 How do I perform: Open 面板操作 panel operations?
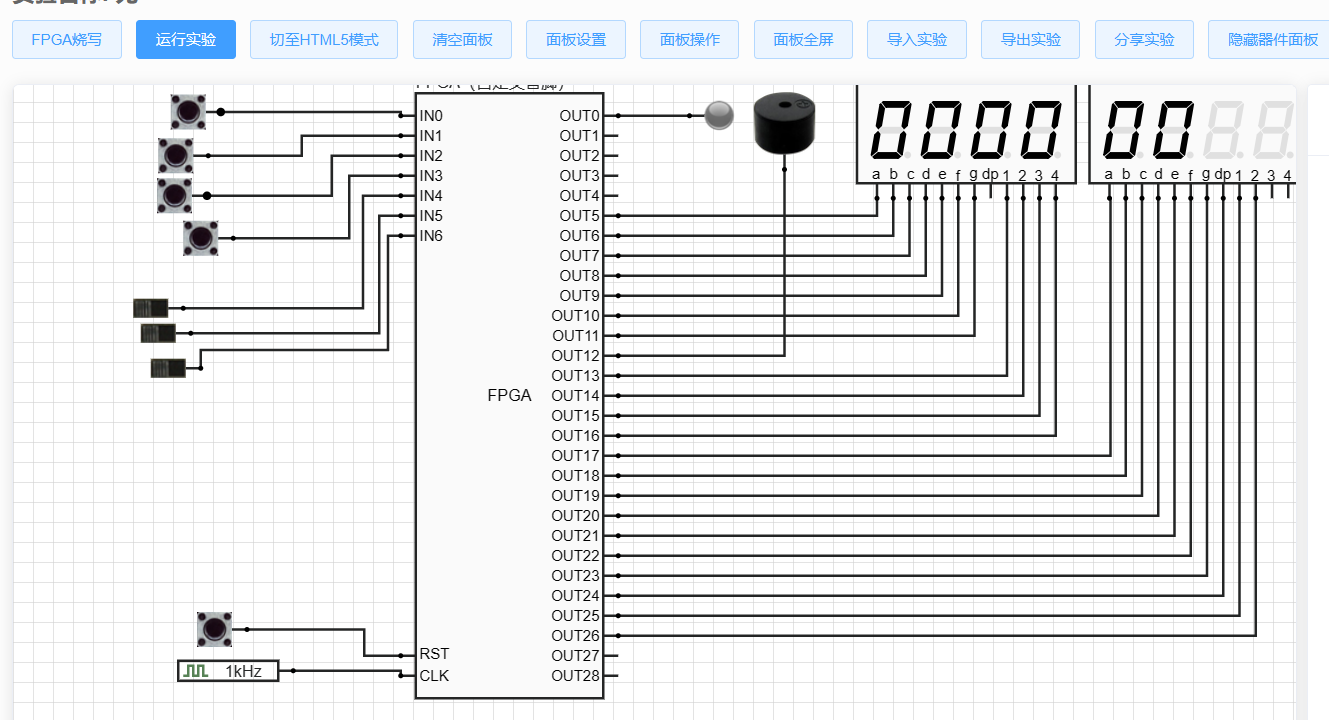690,40
